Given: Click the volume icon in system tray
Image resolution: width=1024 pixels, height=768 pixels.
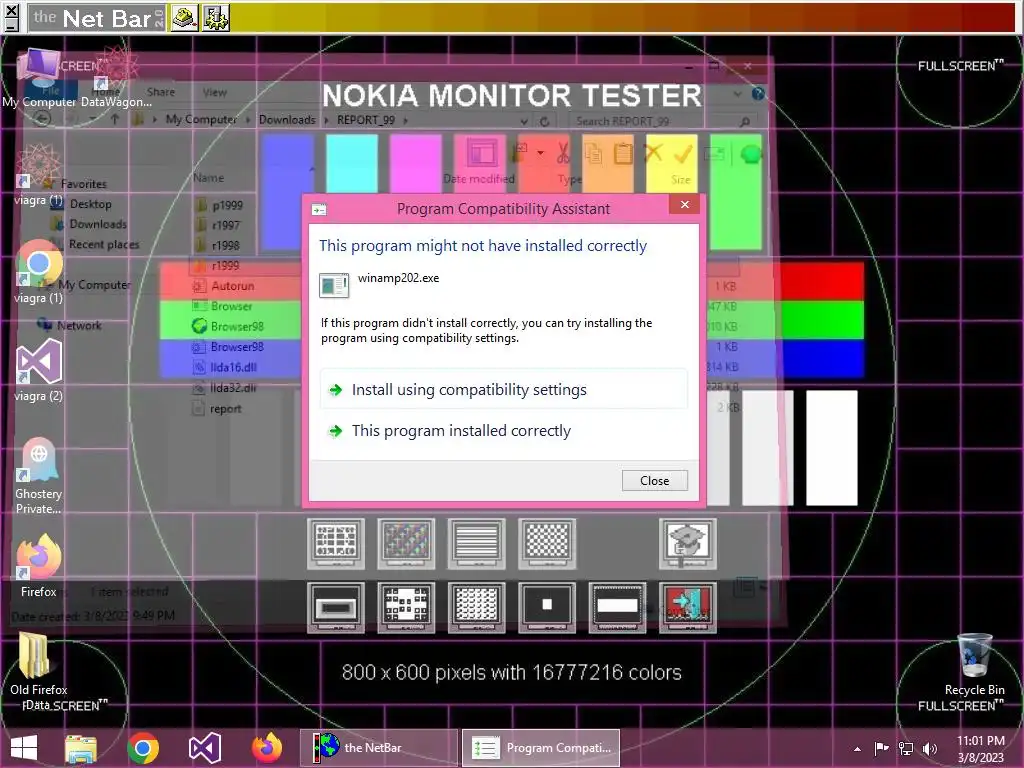Looking at the screenshot, I should point(929,748).
